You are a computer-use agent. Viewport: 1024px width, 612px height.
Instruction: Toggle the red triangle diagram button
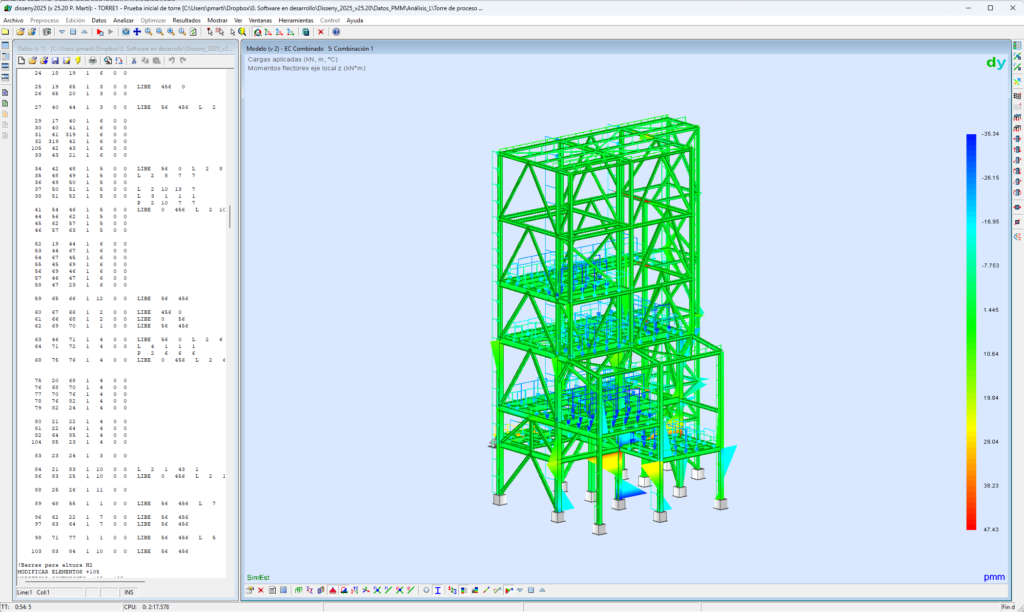[333, 590]
